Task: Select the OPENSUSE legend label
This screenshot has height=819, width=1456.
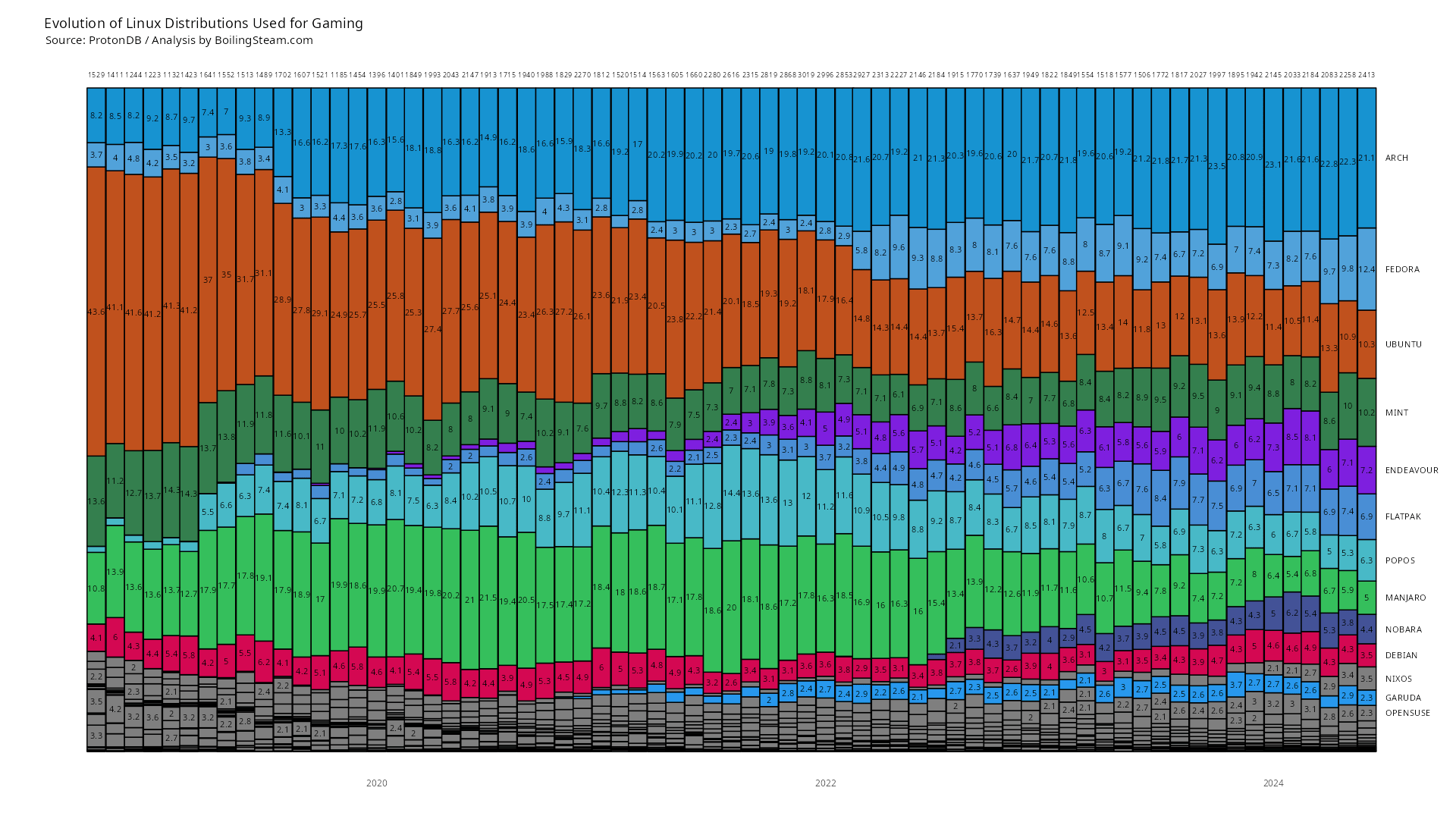Action: coord(1407,713)
